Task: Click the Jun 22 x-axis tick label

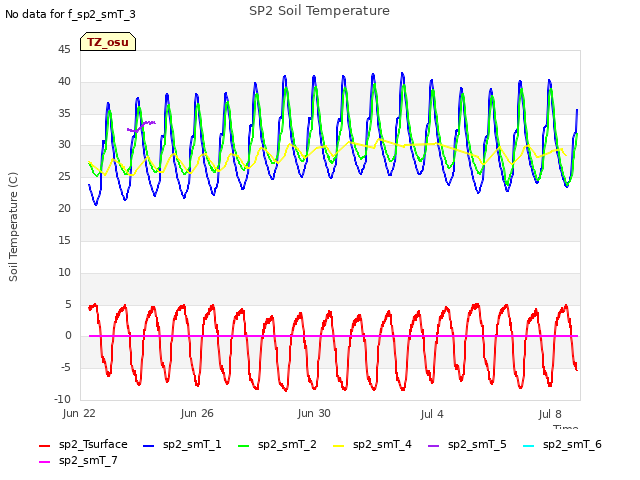Action: (x=79, y=413)
